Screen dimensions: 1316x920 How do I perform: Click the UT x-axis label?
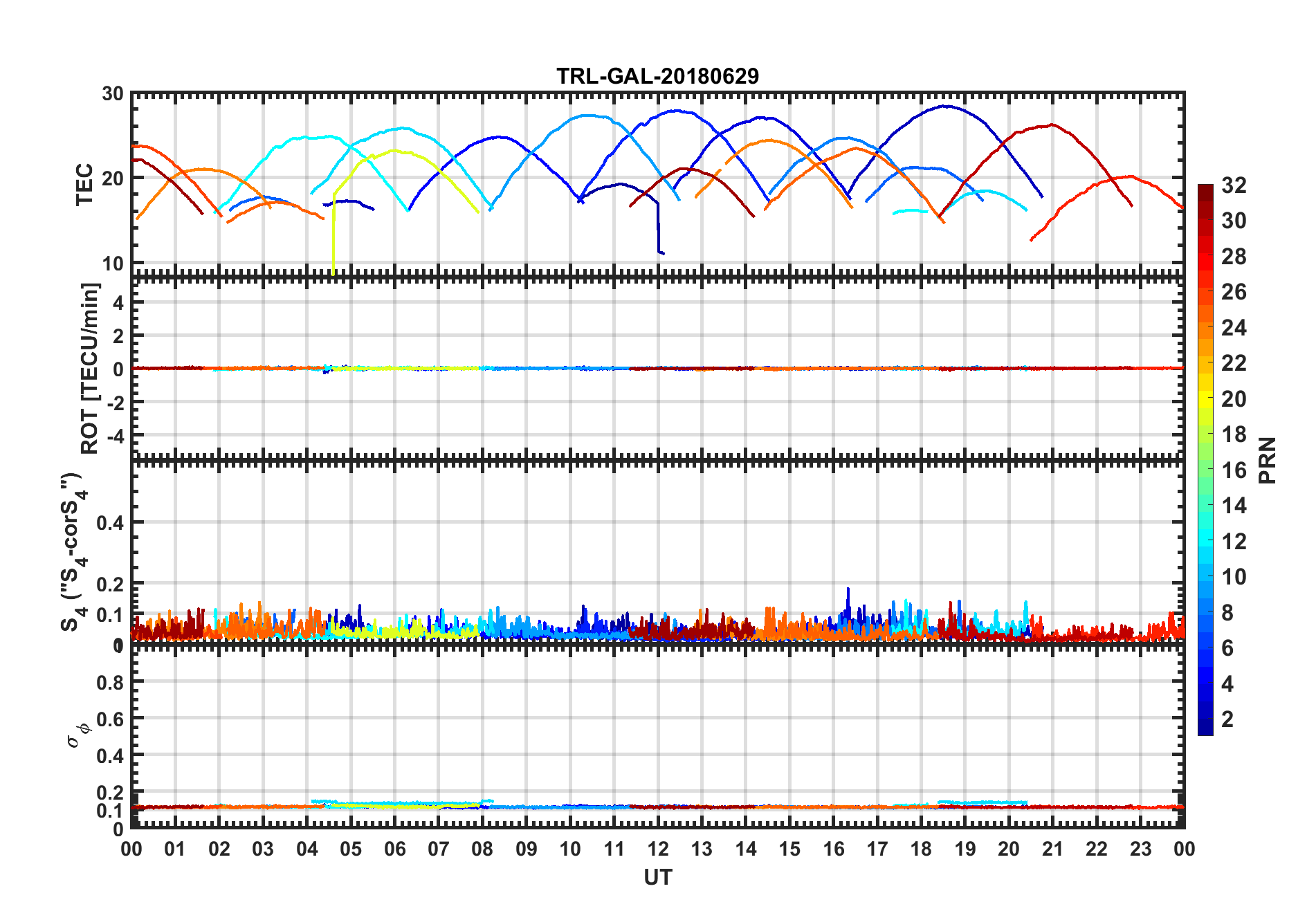tap(657, 878)
